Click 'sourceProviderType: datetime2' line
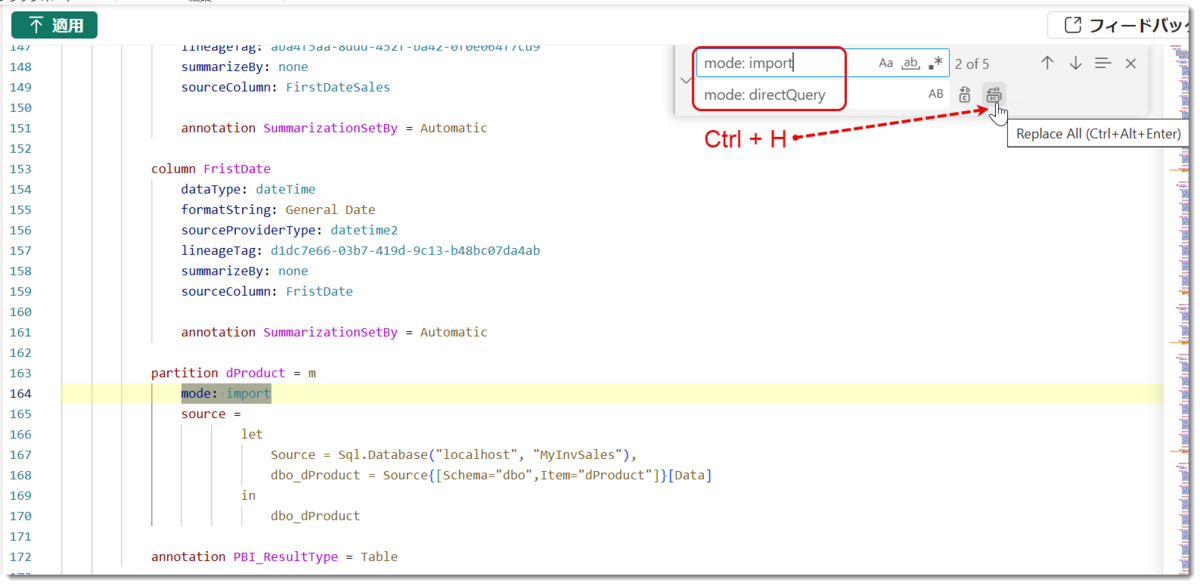The width and height of the screenshot is (1200, 586). pos(289,230)
